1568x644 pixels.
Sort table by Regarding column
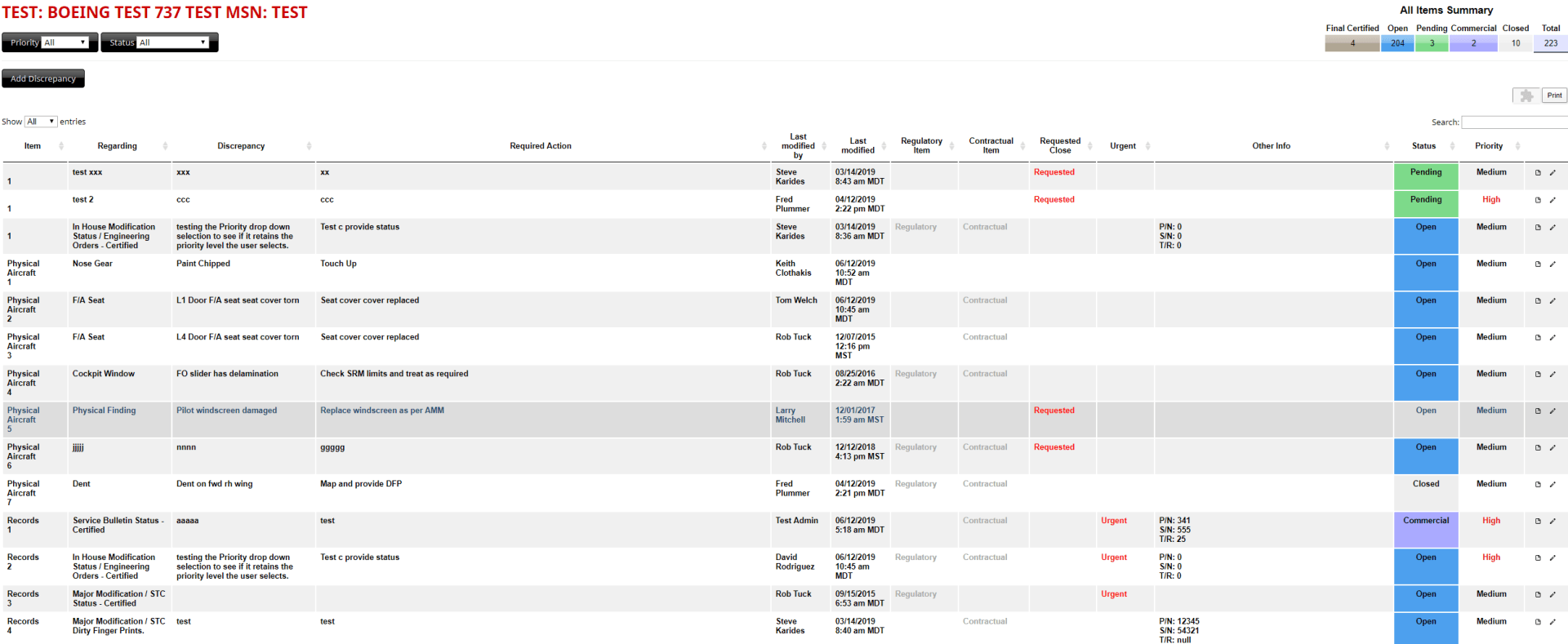point(119,146)
